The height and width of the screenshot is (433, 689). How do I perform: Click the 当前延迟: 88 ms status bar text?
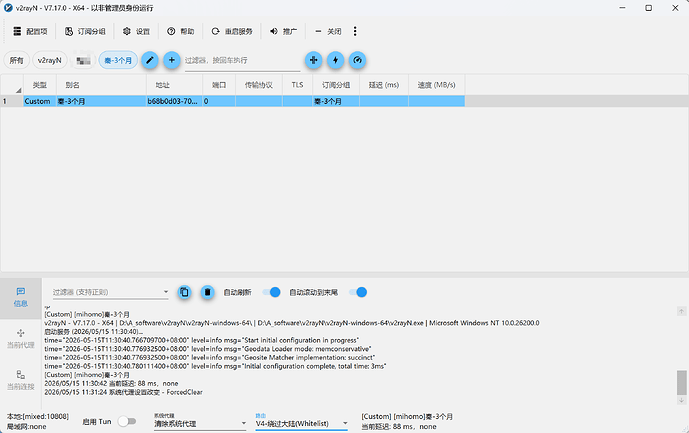click(399, 426)
